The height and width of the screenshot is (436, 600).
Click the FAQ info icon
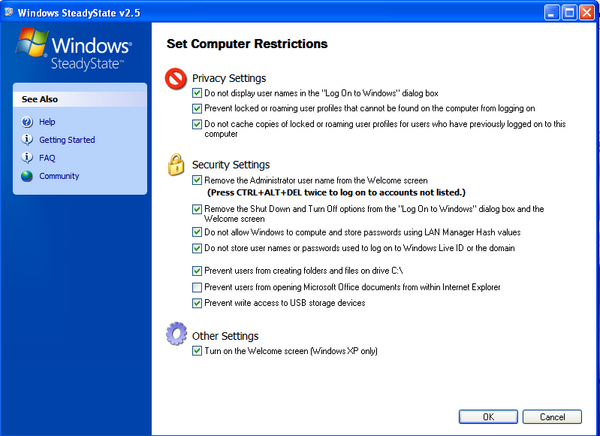[27, 158]
